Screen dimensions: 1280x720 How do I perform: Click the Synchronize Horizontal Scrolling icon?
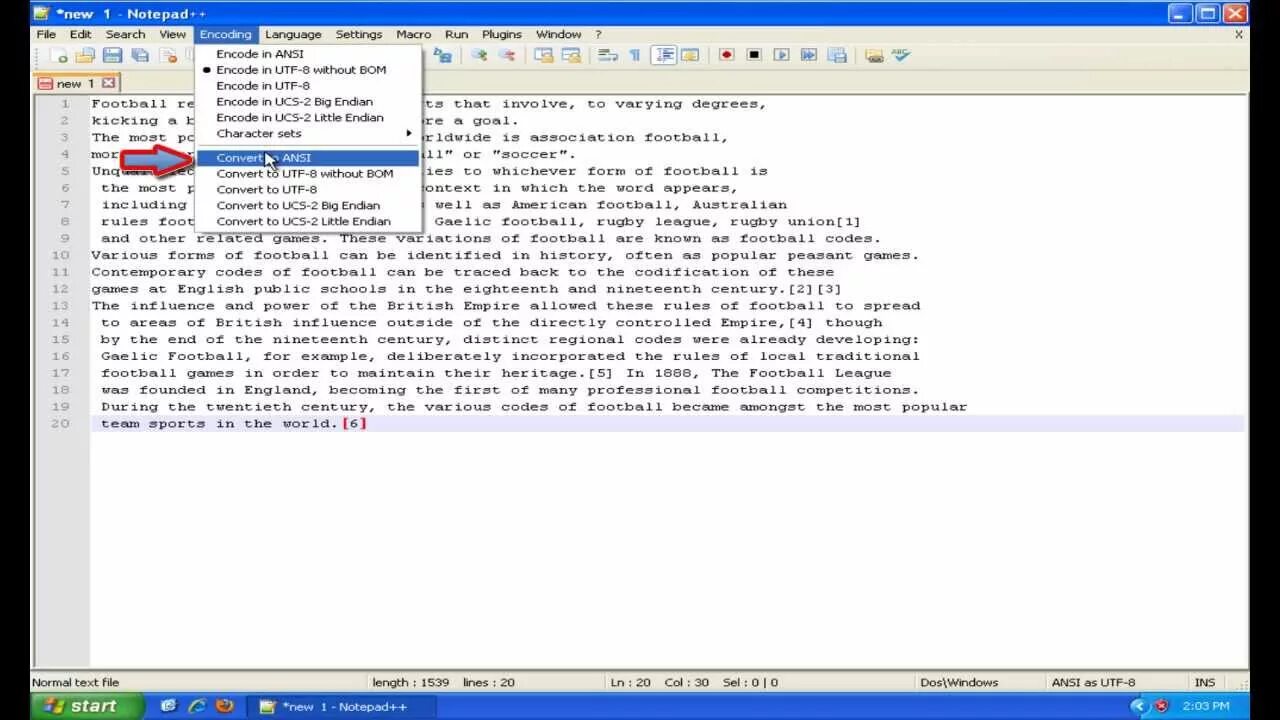pos(572,55)
